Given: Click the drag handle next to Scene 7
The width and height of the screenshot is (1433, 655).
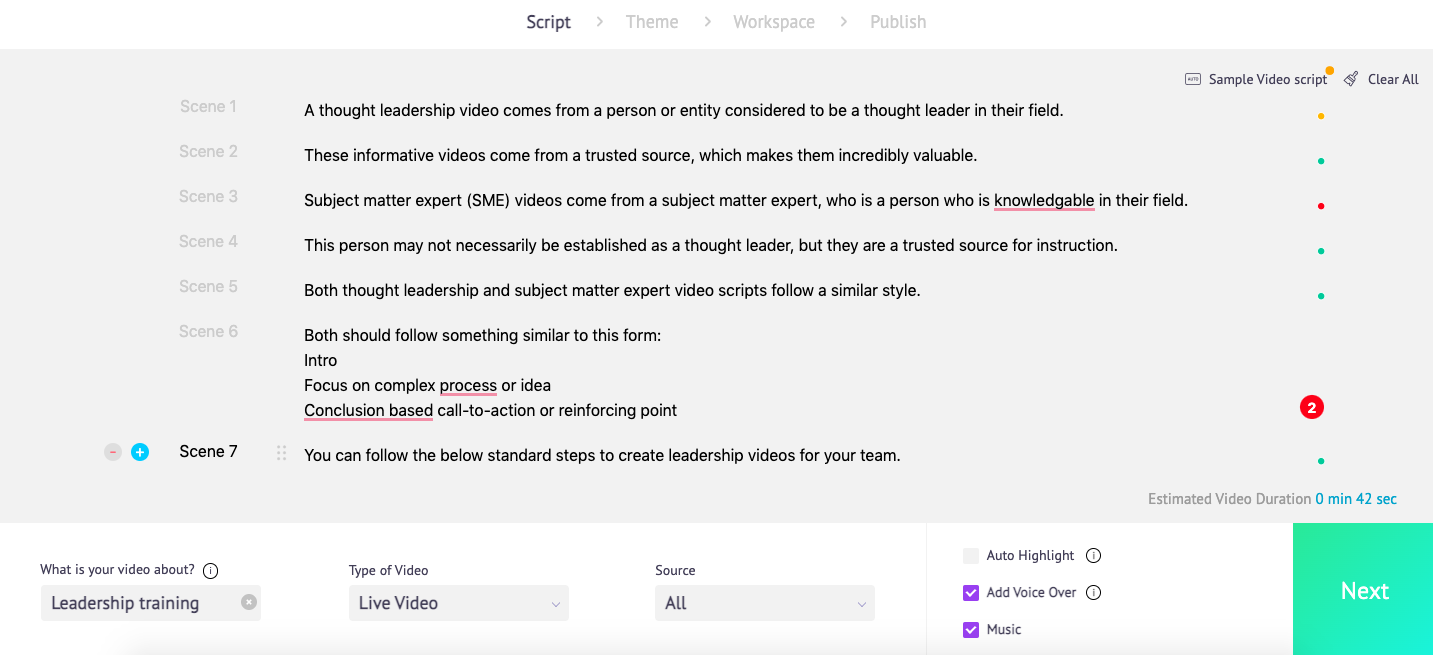Looking at the screenshot, I should (281, 452).
